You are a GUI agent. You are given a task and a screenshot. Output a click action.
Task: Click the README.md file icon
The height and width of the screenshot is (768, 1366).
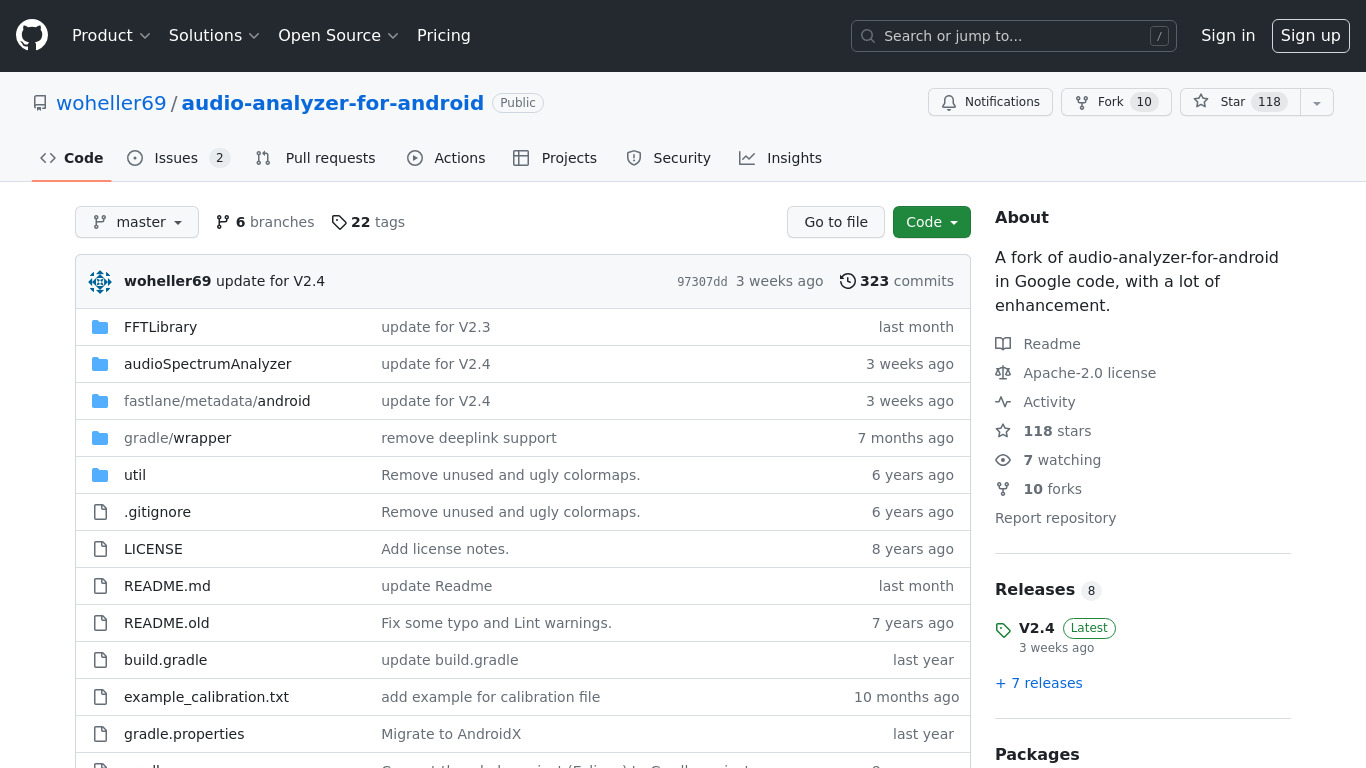click(x=100, y=586)
